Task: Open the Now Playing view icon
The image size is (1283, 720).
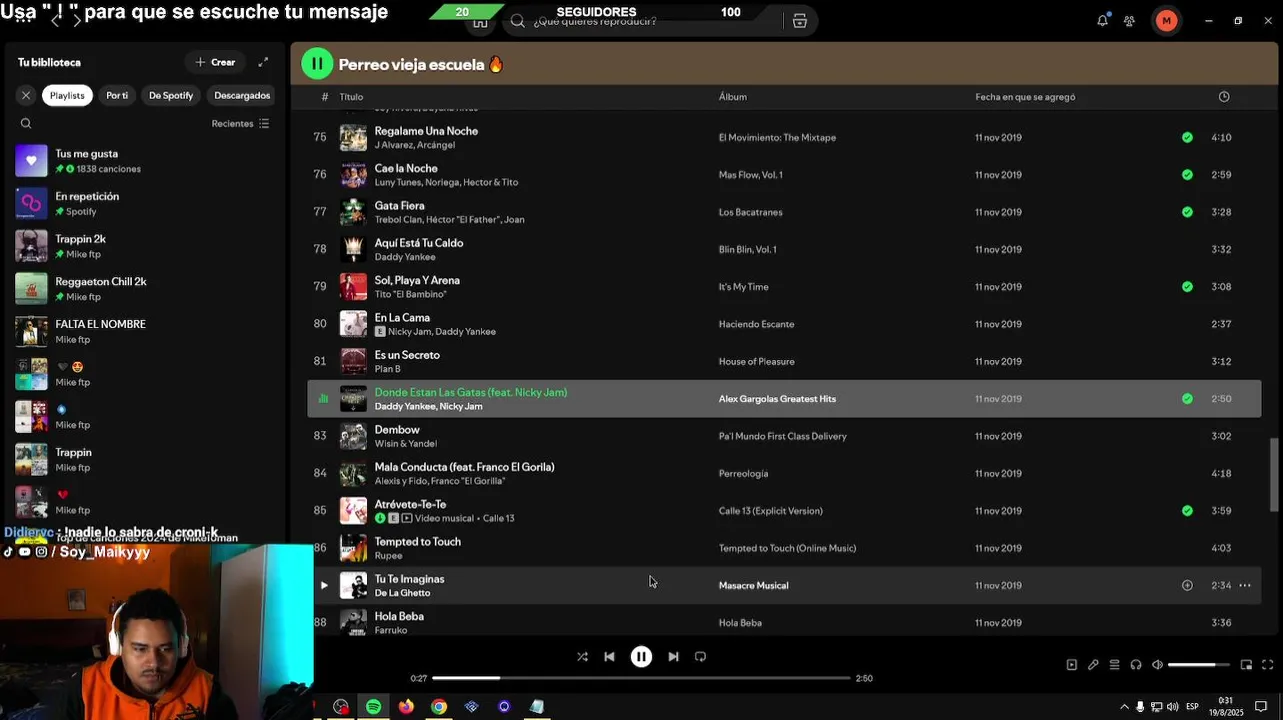Action: (x=1071, y=665)
